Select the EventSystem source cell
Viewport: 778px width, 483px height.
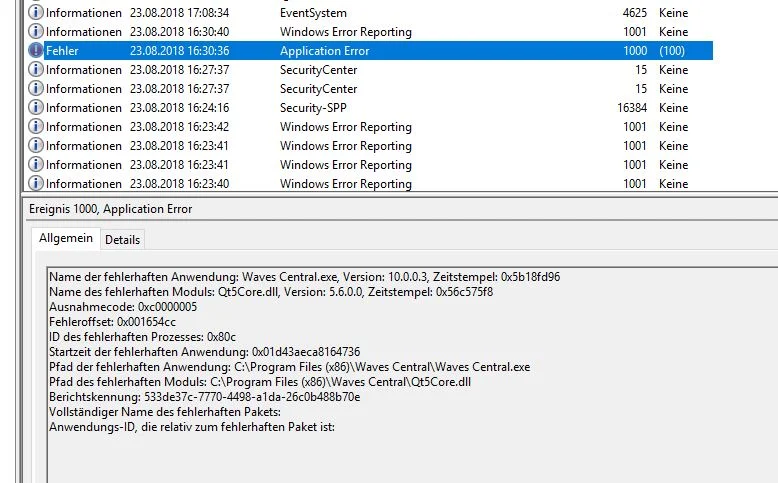coord(313,13)
